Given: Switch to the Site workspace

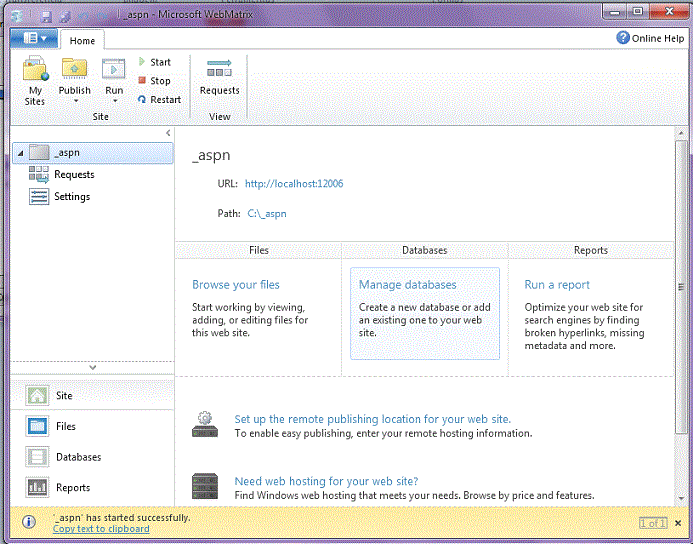Looking at the screenshot, I should (x=92, y=396).
